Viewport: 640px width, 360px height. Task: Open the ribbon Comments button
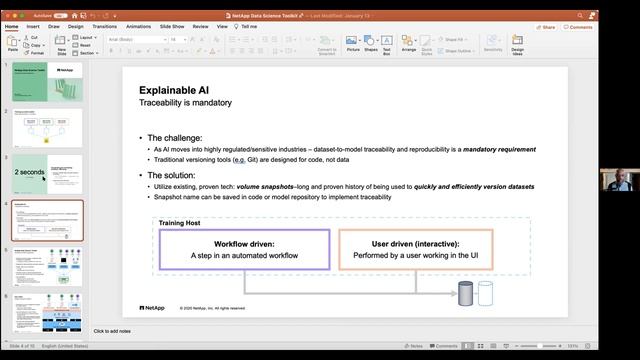point(578,27)
